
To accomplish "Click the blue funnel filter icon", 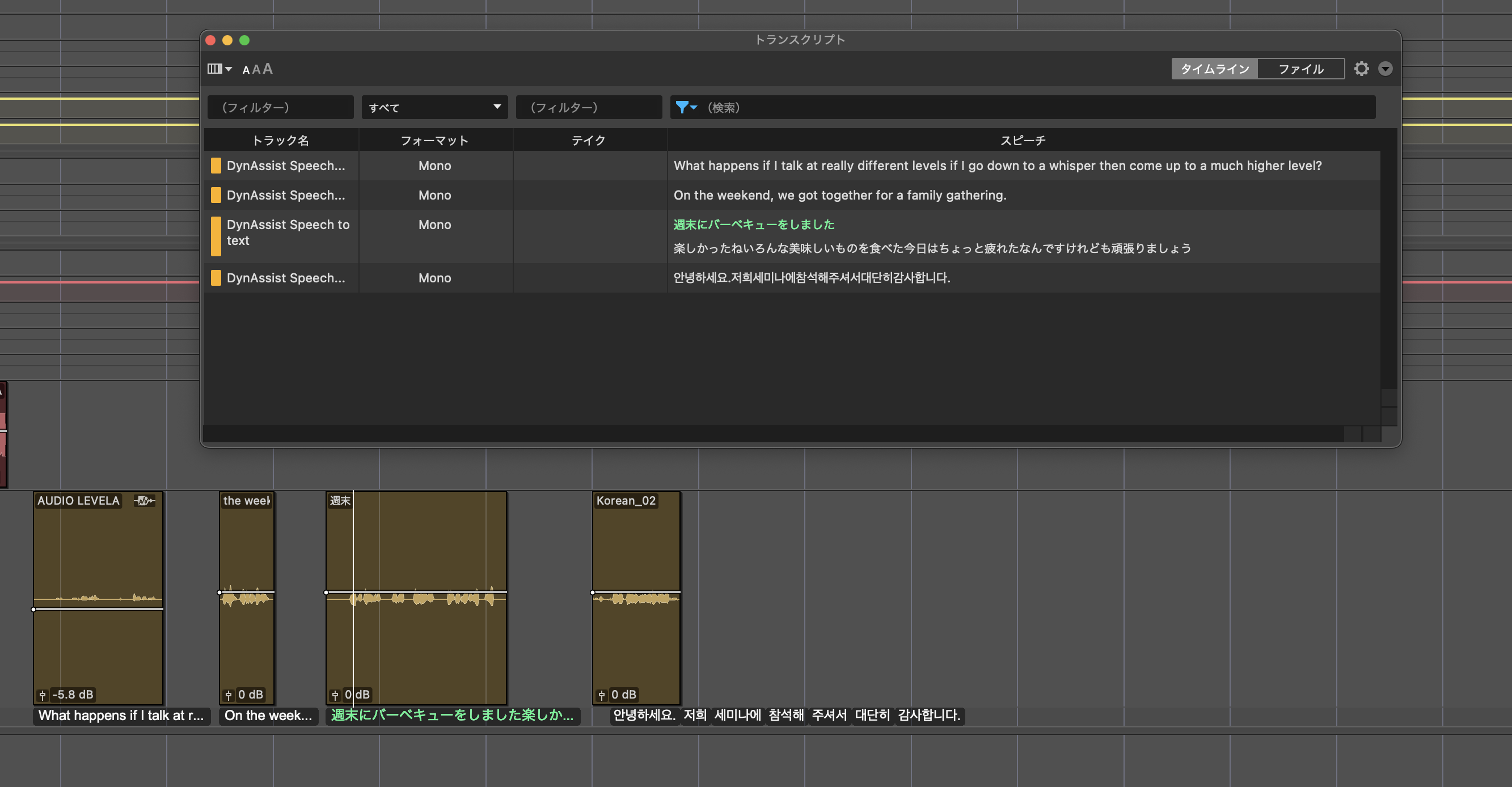I will [682, 107].
